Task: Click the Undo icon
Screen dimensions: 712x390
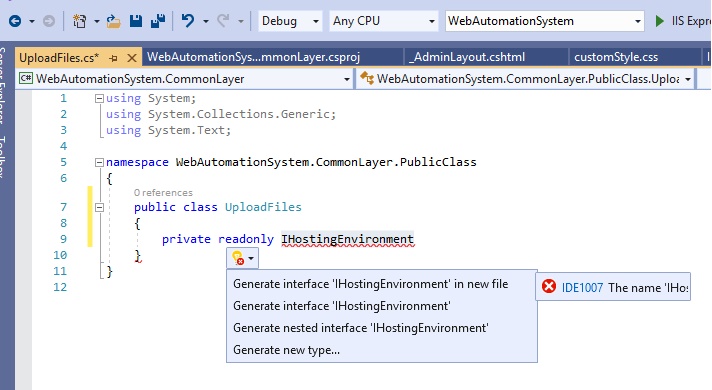Action: (188, 21)
